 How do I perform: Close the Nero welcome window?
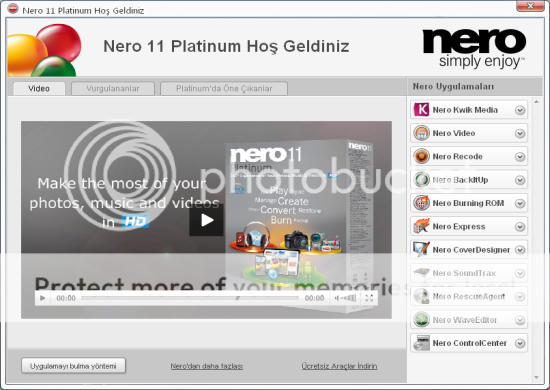point(530,6)
